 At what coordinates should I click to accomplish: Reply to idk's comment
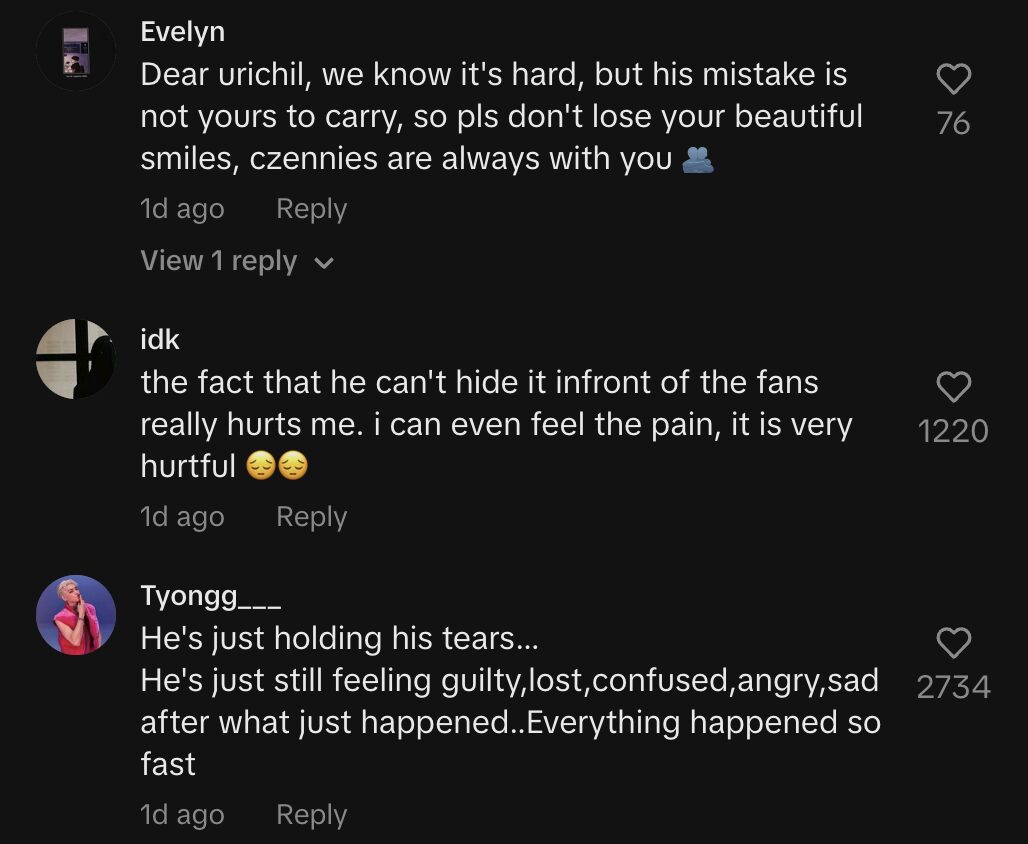tap(311, 517)
